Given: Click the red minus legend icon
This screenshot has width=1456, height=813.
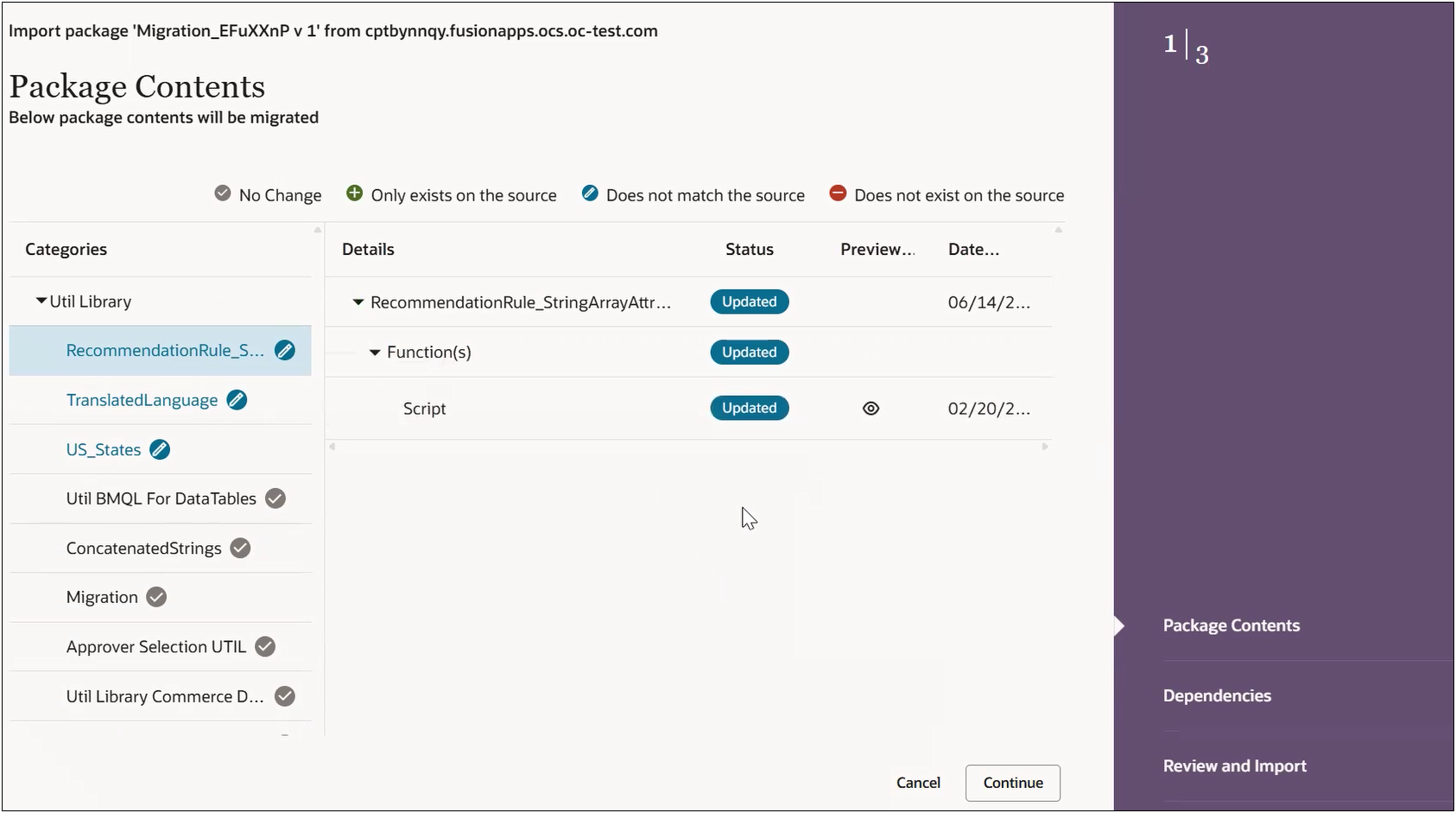Looking at the screenshot, I should pyautogui.click(x=838, y=193).
